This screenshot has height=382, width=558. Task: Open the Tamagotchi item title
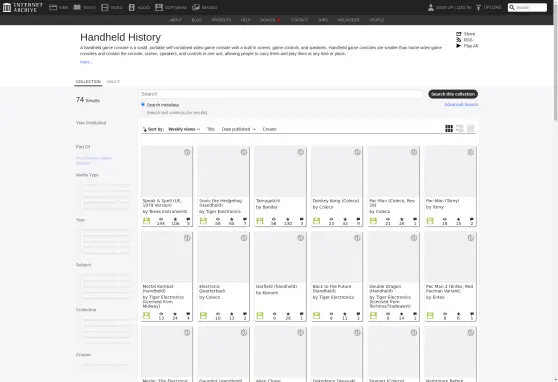tap(268, 201)
